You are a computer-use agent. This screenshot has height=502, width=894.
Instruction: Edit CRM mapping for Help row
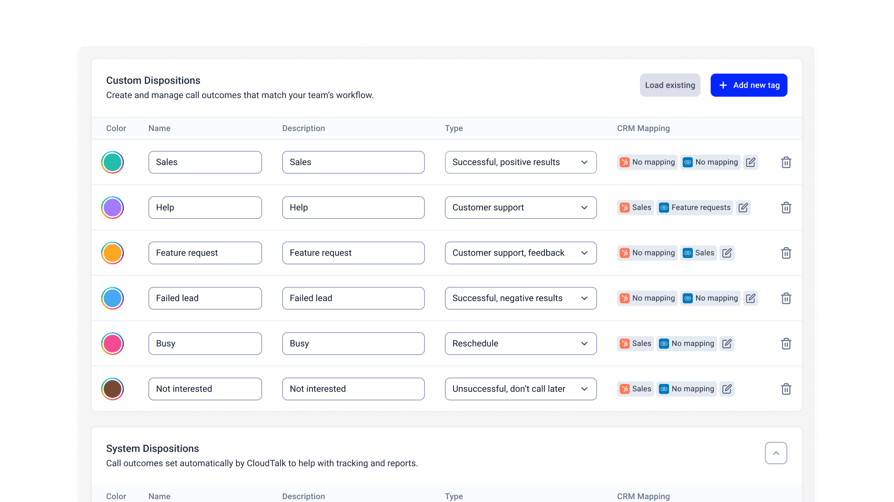(743, 208)
